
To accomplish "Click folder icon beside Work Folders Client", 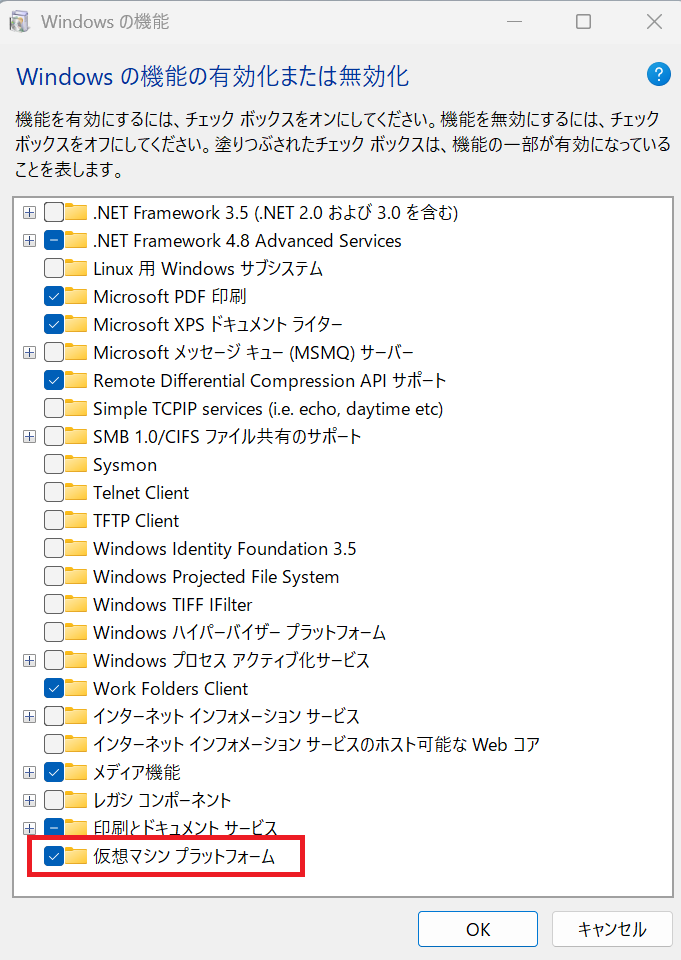I will point(76,688).
